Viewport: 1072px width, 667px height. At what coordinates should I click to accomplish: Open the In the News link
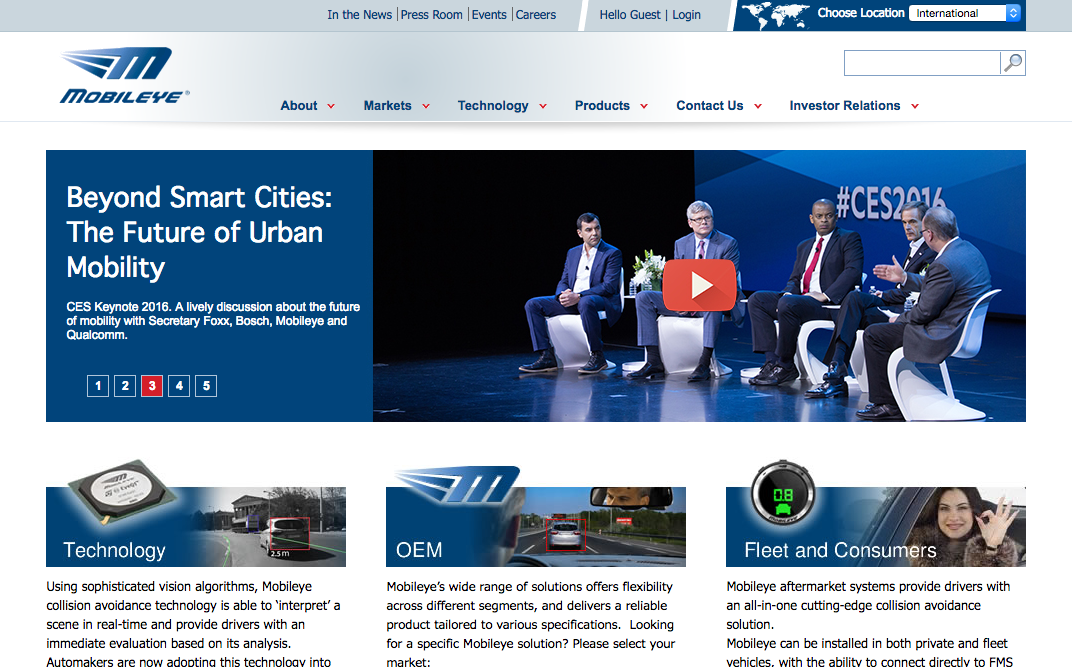click(360, 15)
